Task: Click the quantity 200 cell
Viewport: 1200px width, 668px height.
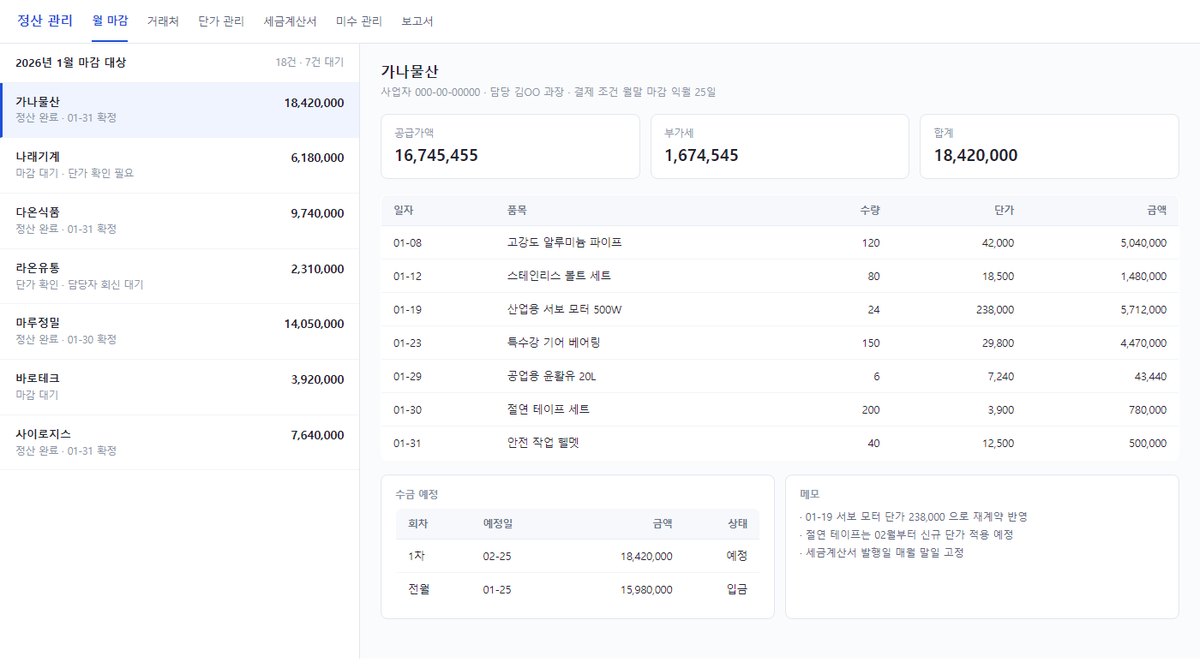Action: point(871,409)
